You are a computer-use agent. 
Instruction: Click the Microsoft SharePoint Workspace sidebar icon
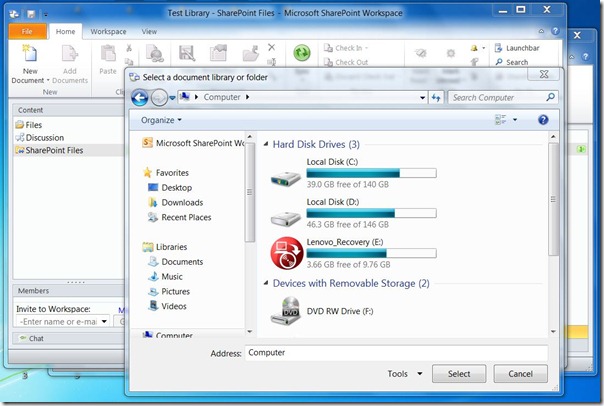pyautogui.click(x=147, y=143)
